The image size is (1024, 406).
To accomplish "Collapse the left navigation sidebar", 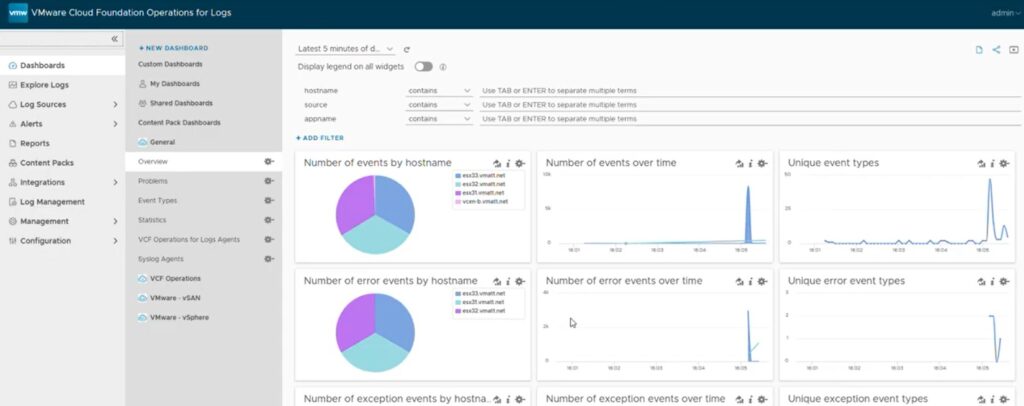I will [x=114, y=38].
